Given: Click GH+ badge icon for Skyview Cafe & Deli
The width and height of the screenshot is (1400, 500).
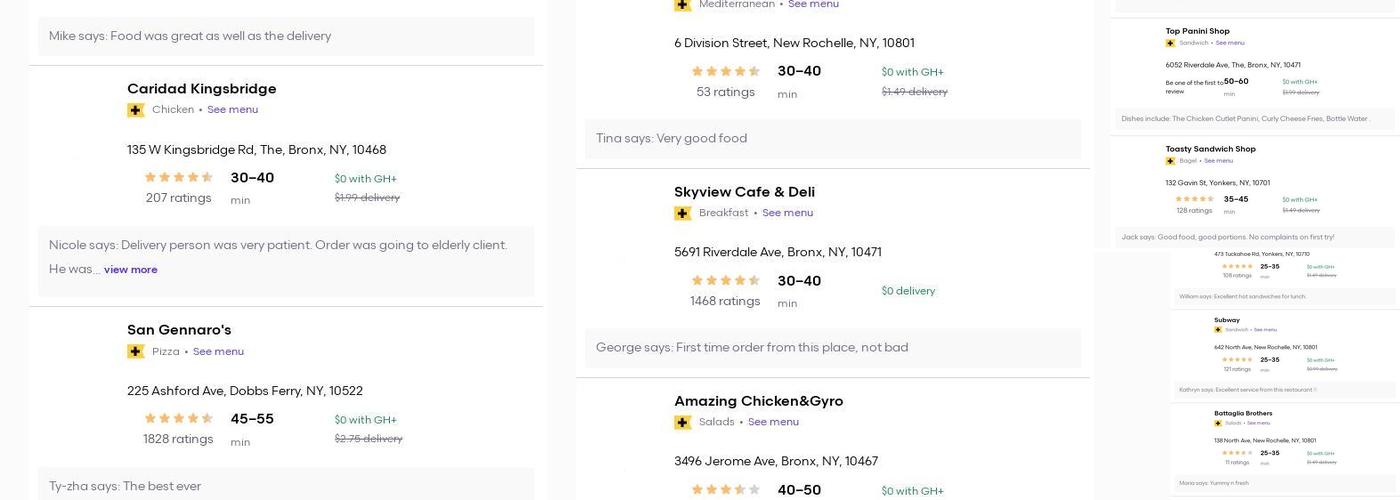Looking at the screenshot, I should click(x=683, y=213).
